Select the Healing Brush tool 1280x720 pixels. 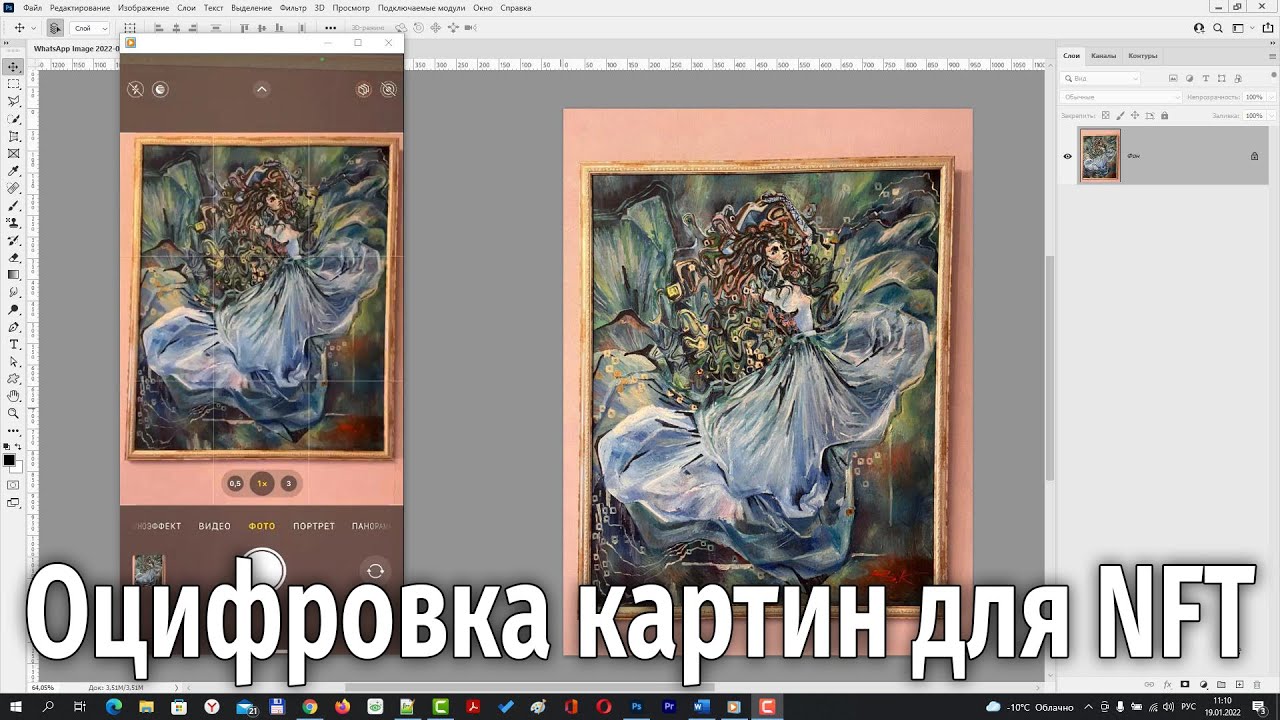[x=13, y=188]
